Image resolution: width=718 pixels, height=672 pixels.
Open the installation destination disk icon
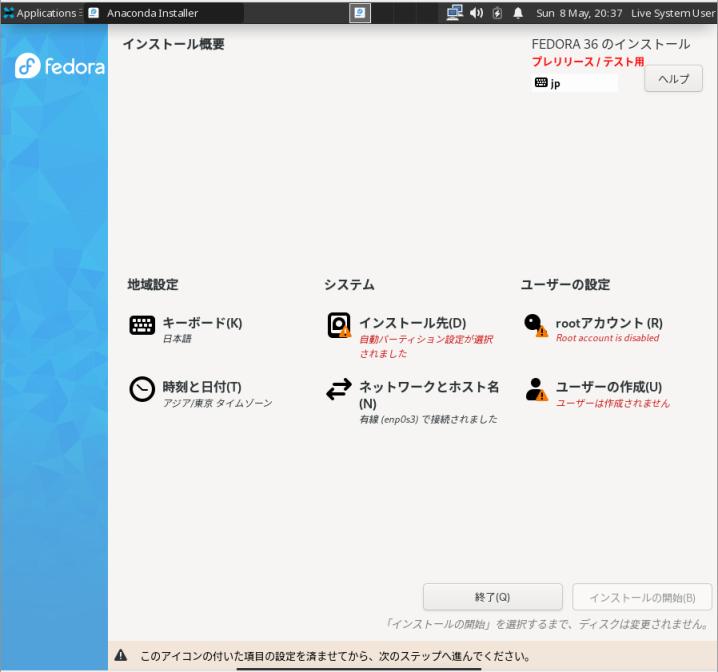[x=339, y=325]
